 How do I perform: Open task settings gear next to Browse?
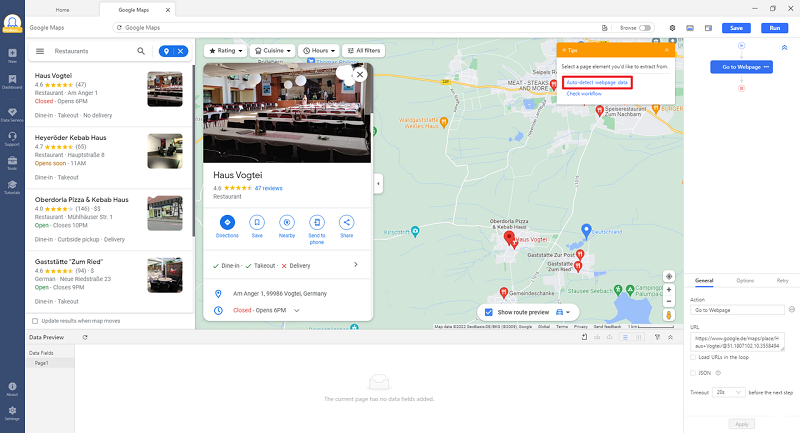point(672,28)
